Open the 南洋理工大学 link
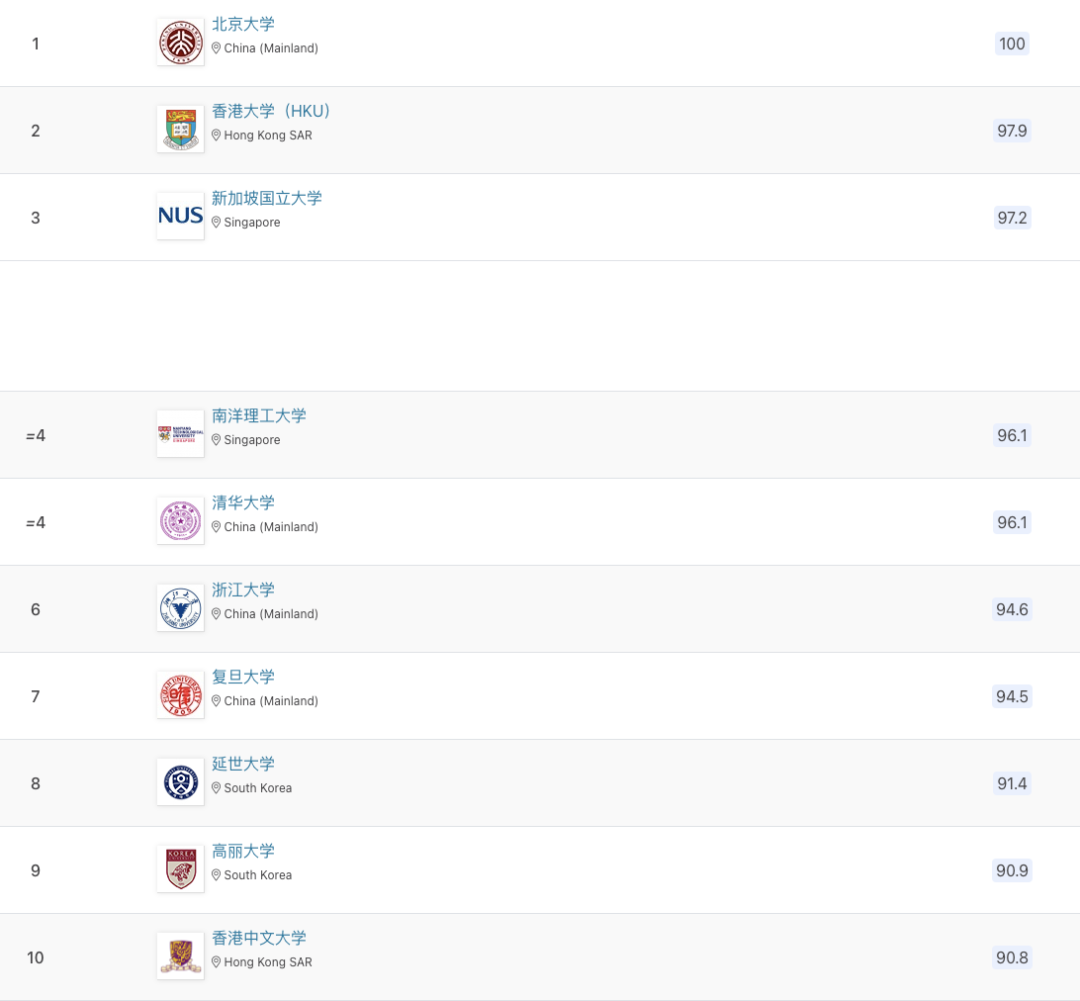1080x1001 pixels. tap(259, 415)
